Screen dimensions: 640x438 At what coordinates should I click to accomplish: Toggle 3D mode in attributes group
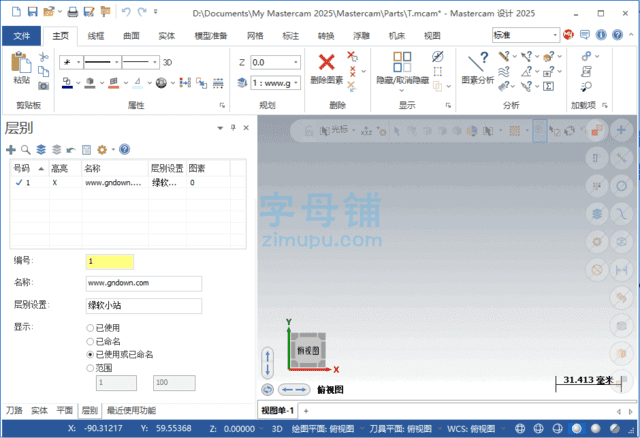[x=167, y=62]
